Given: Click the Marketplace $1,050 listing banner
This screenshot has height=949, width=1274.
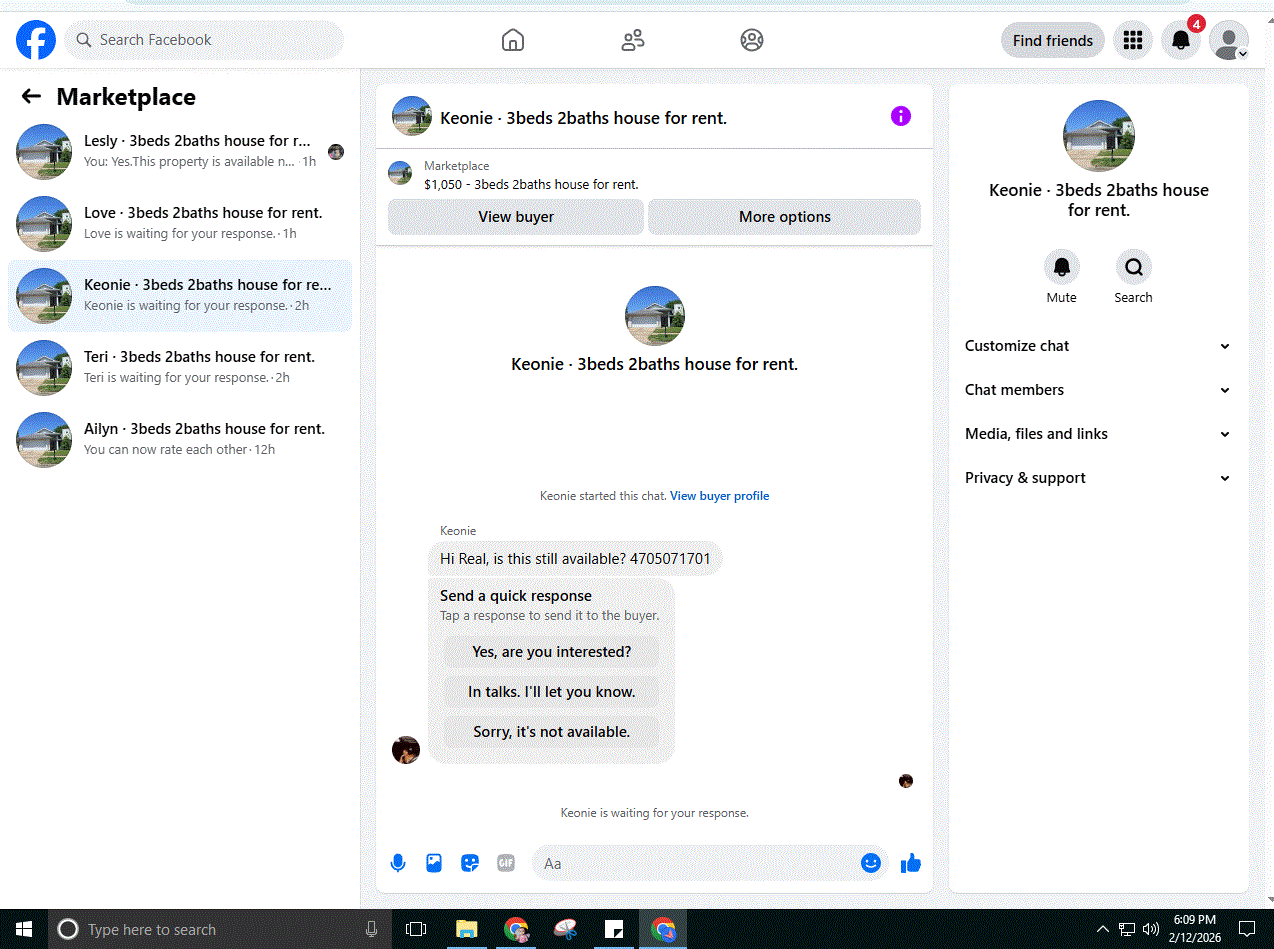Looking at the screenshot, I should (654, 175).
